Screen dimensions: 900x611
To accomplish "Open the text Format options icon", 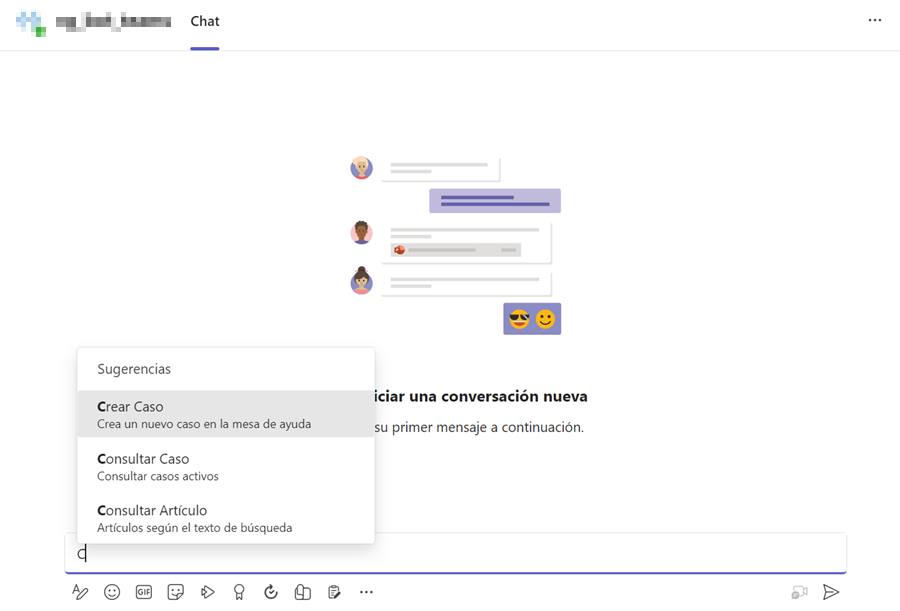I will pos(80,592).
